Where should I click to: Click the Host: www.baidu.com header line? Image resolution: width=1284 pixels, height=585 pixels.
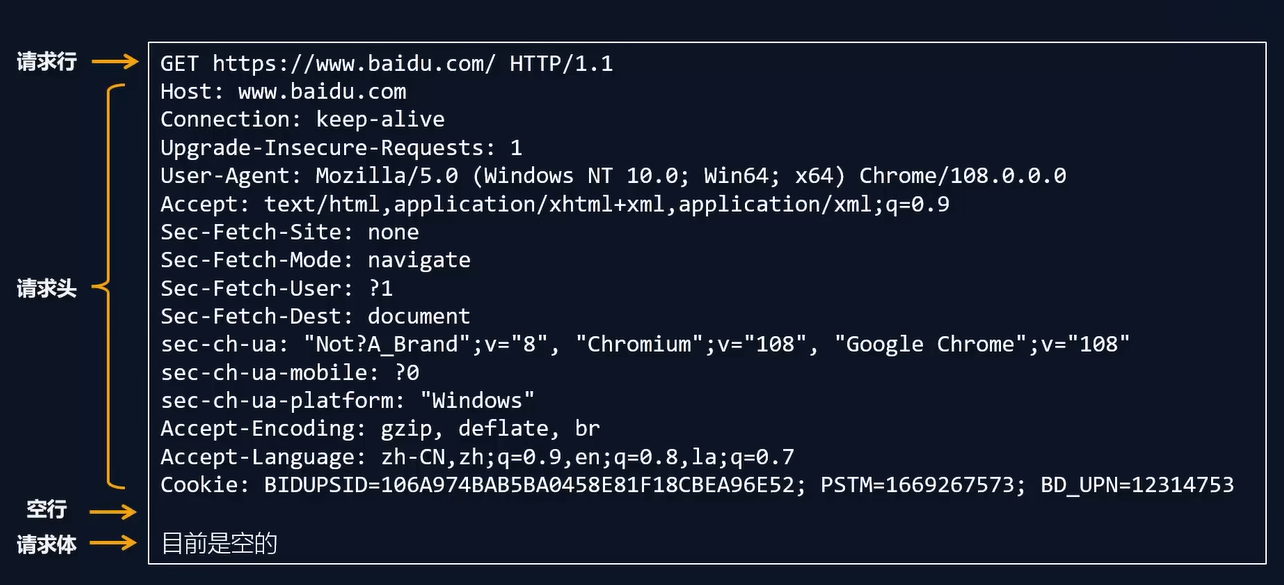[283, 92]
